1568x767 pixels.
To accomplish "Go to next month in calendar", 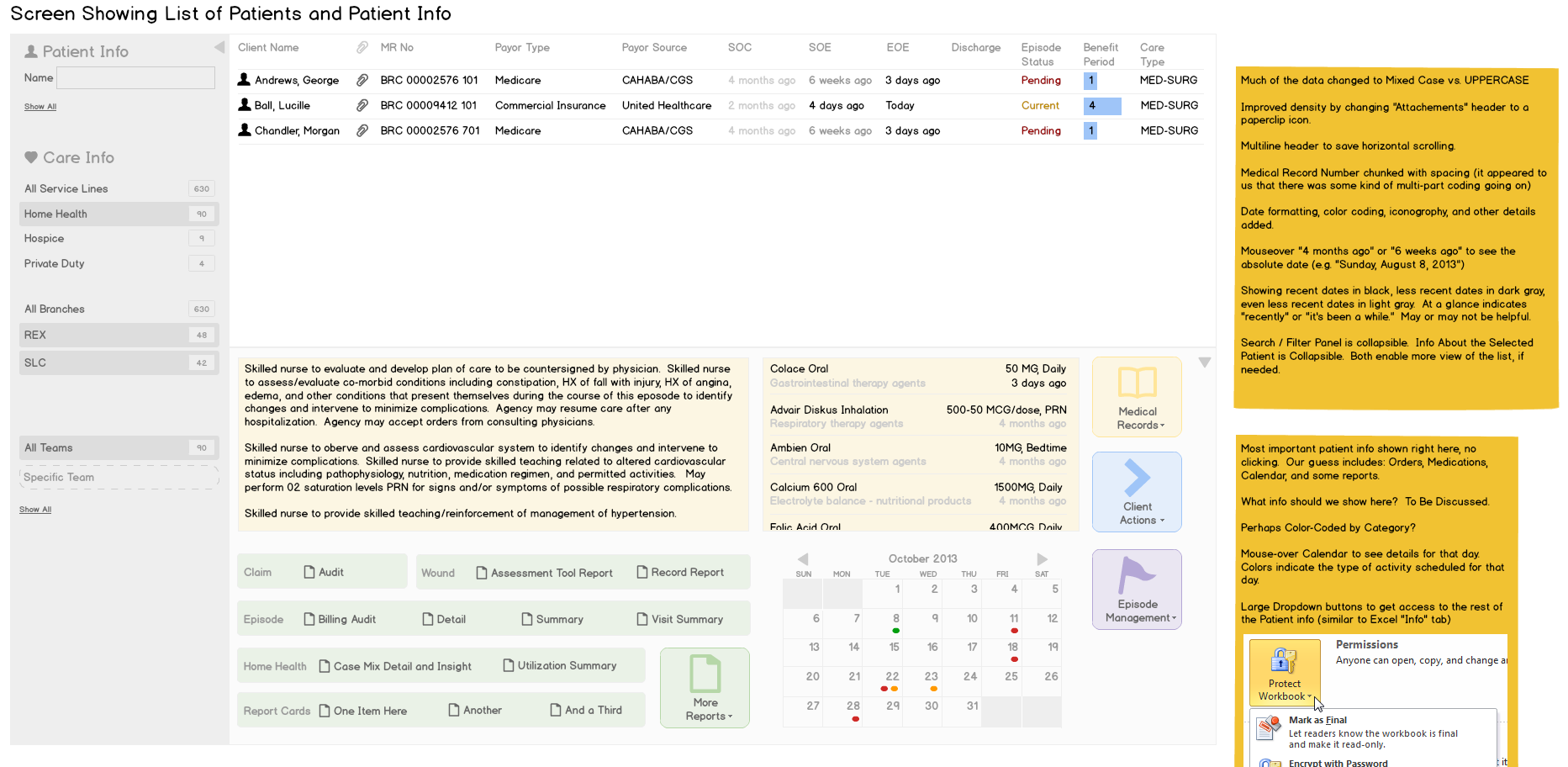I will click(x=1042, y=559).
